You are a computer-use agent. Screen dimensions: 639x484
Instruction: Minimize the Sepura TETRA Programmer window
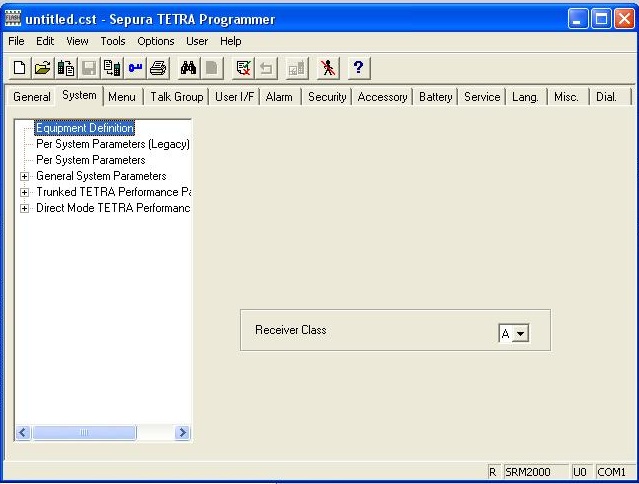[577, 18]
